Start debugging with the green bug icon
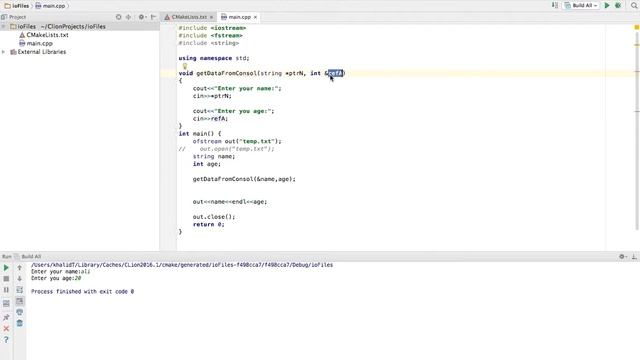Screen dimensions: 640x360 [x=618, y=5]
